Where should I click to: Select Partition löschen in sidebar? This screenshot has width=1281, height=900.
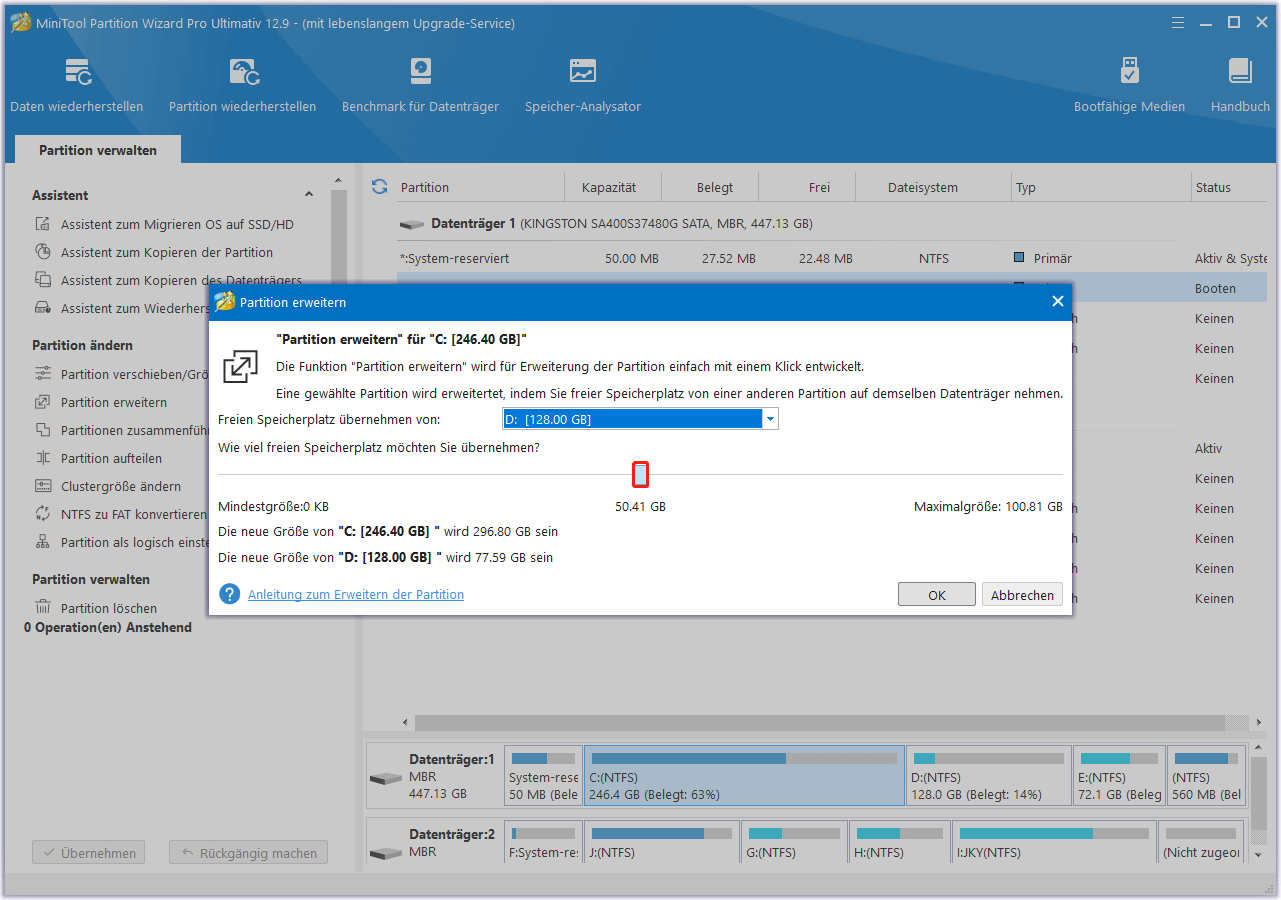(108, 608)
